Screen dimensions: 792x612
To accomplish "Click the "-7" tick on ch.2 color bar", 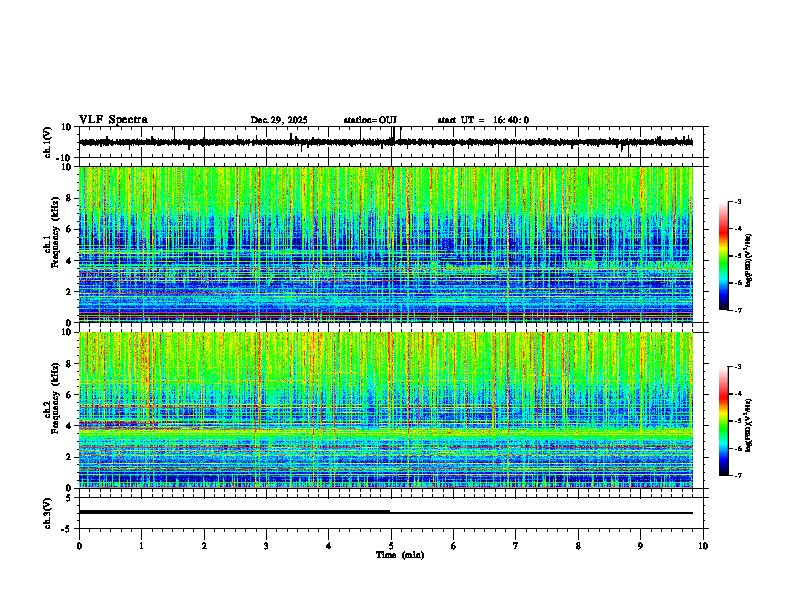I will click(x=737, y=475).
